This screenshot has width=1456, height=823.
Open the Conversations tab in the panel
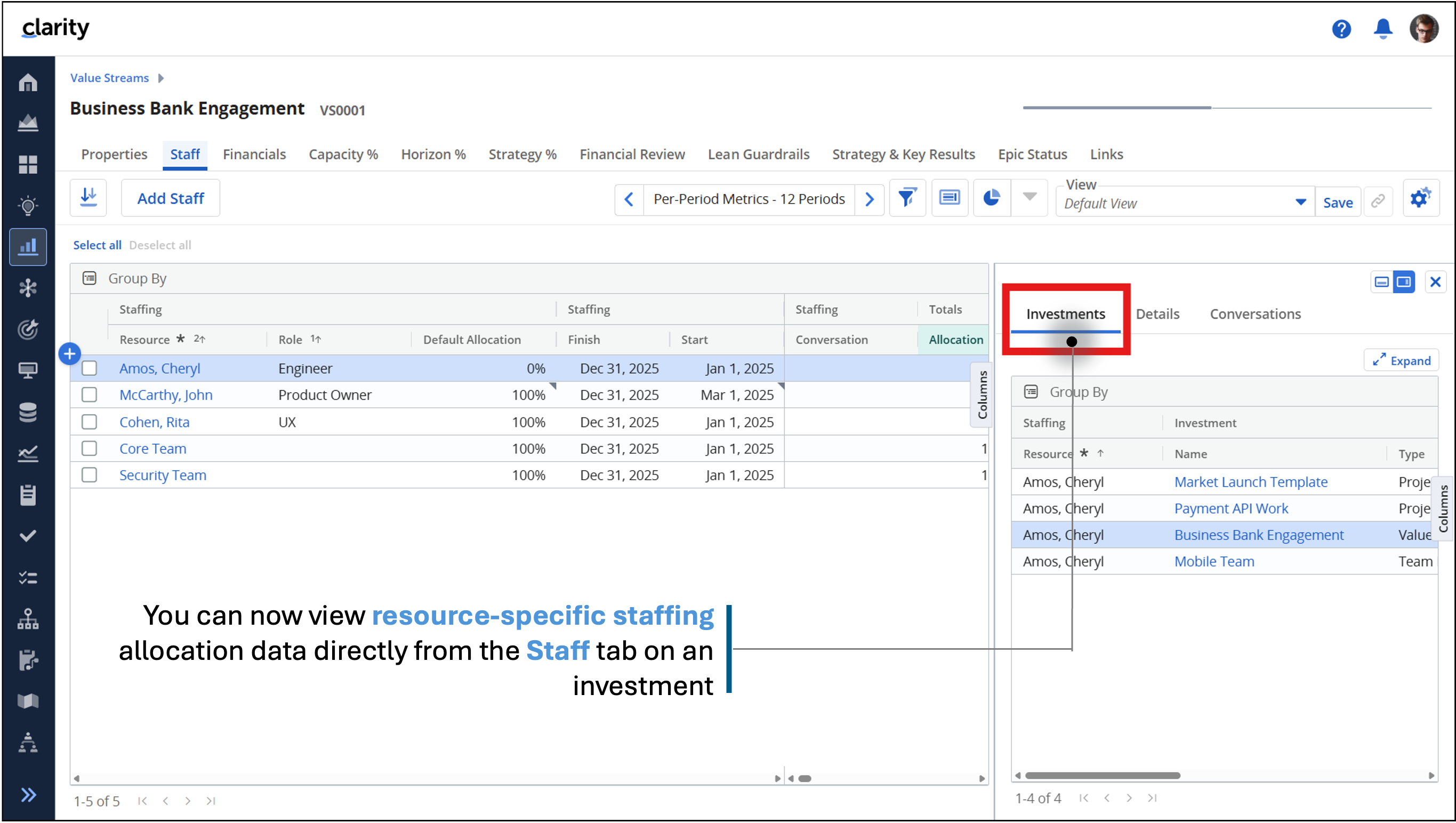click(1255, 314)
